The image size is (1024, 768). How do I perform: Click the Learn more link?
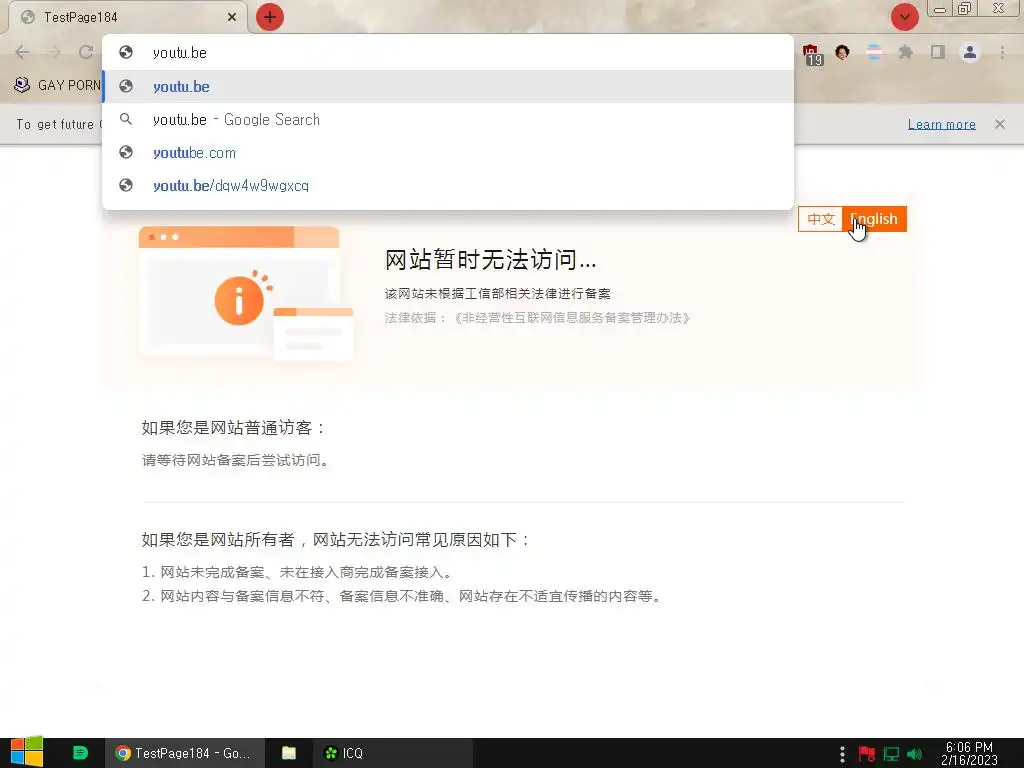[x=942, y=124]
